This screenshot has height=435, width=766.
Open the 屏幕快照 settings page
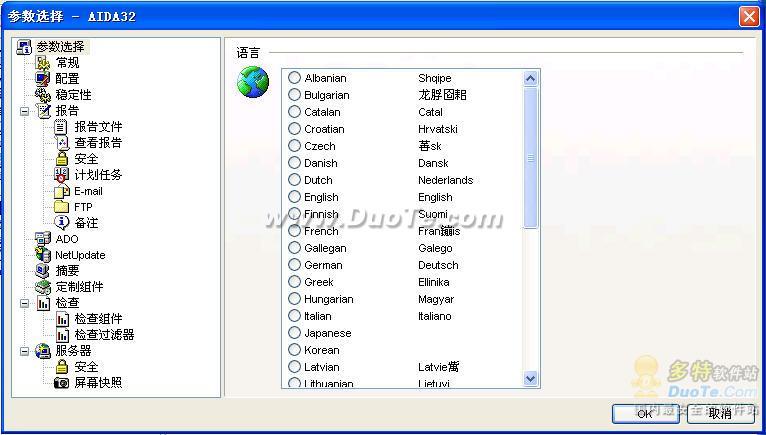(x=98, y=383)
